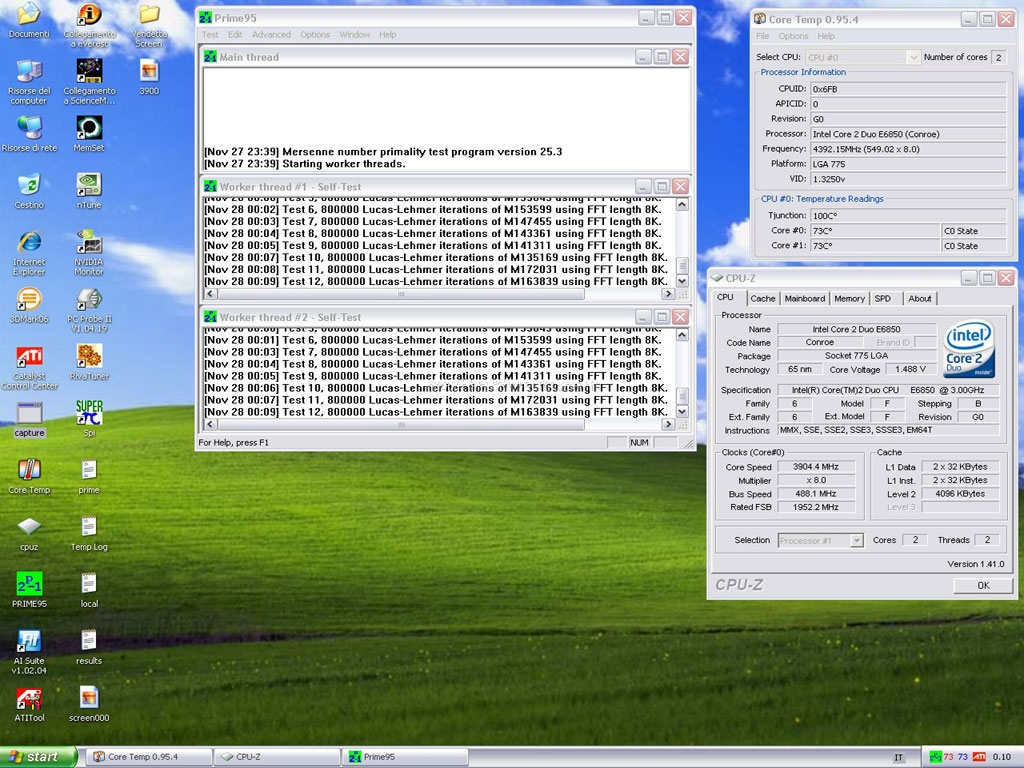Switch to the Cache tab in CPU-Z

762,298
